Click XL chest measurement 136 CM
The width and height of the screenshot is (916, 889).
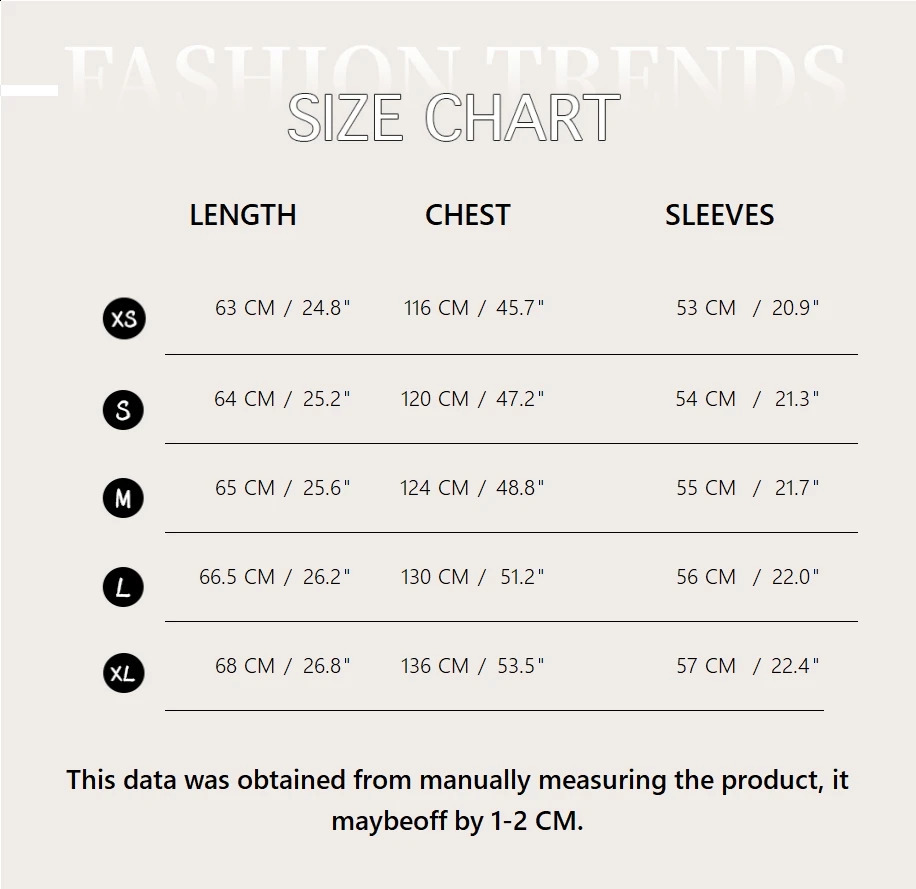434,666
